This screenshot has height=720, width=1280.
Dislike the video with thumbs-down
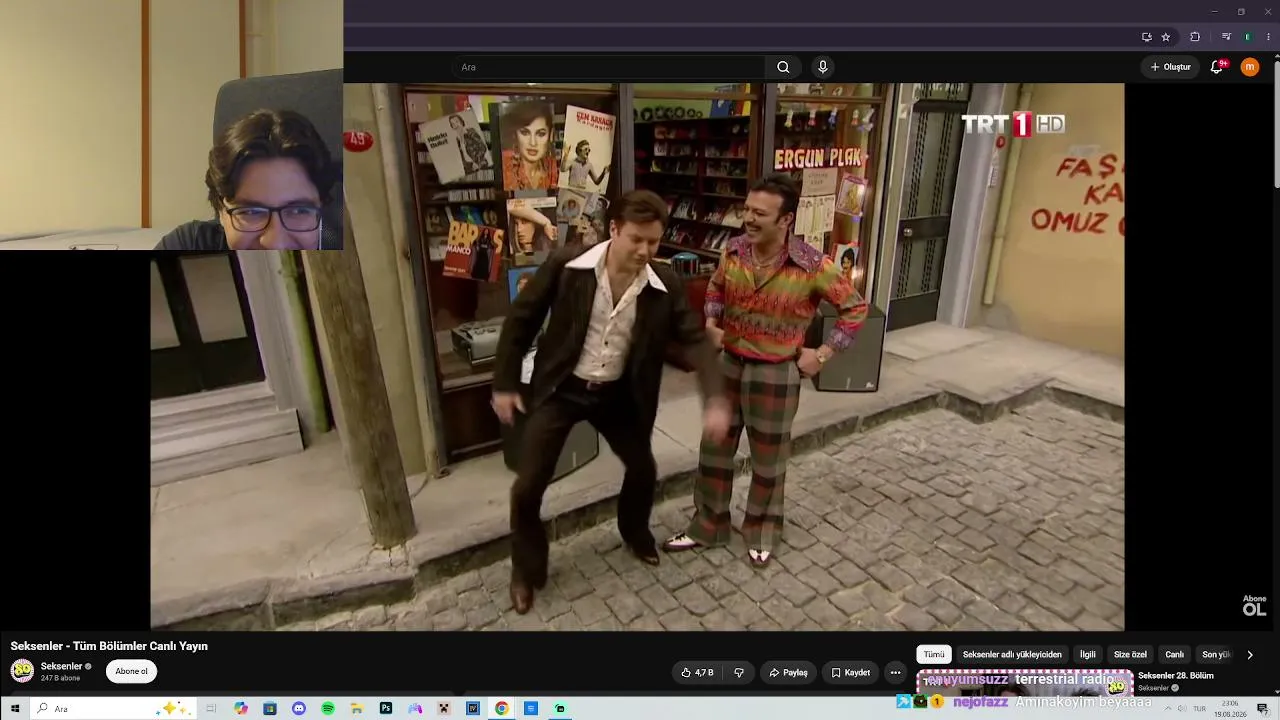(x=739, y=673)
